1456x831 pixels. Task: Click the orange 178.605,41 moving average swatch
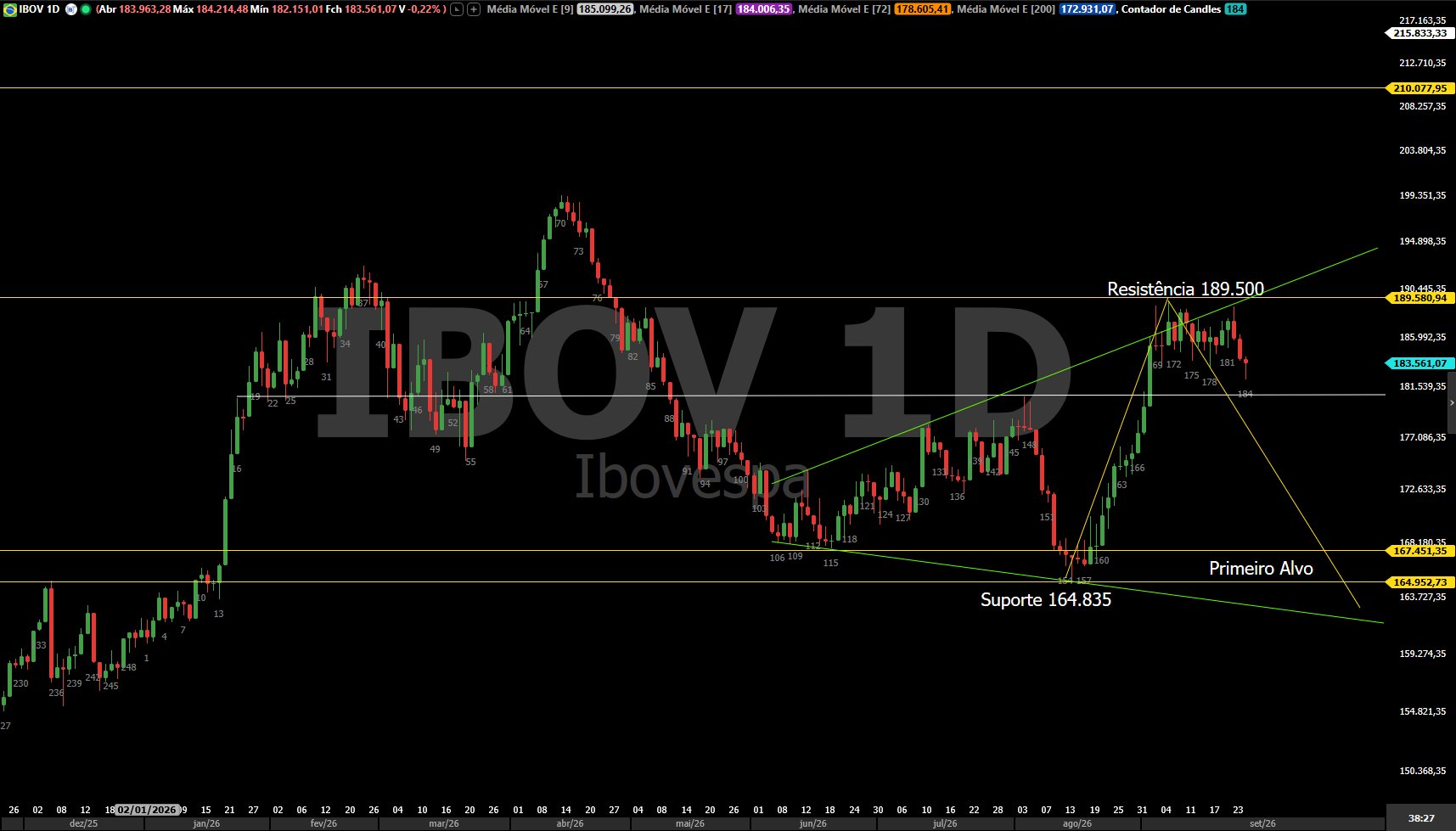pos(923,9)
